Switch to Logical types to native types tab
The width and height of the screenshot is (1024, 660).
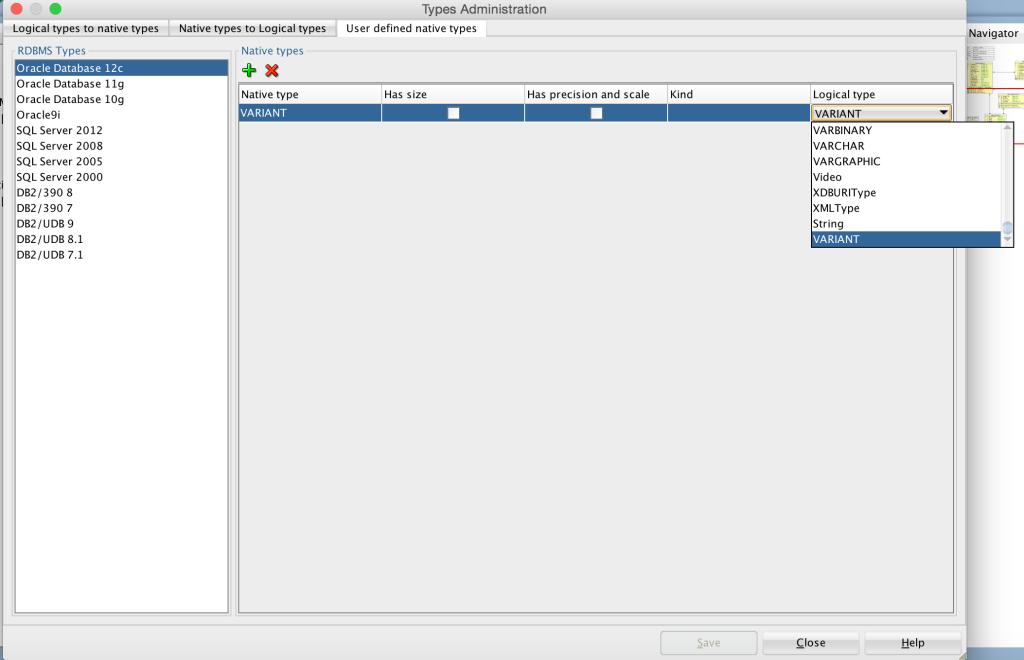[x=86, y=28]
